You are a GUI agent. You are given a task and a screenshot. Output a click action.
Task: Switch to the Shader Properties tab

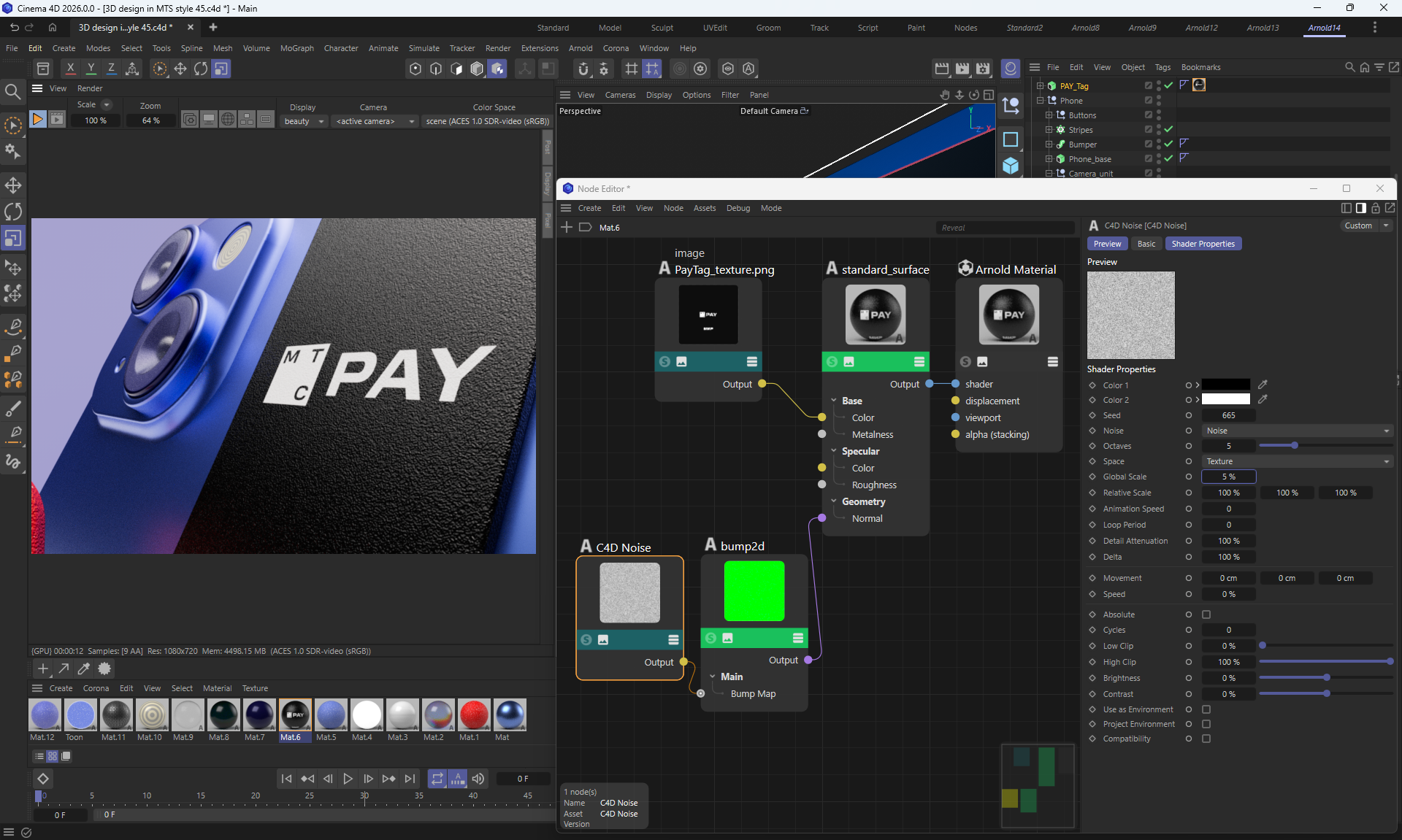(x=1203, y=244)
